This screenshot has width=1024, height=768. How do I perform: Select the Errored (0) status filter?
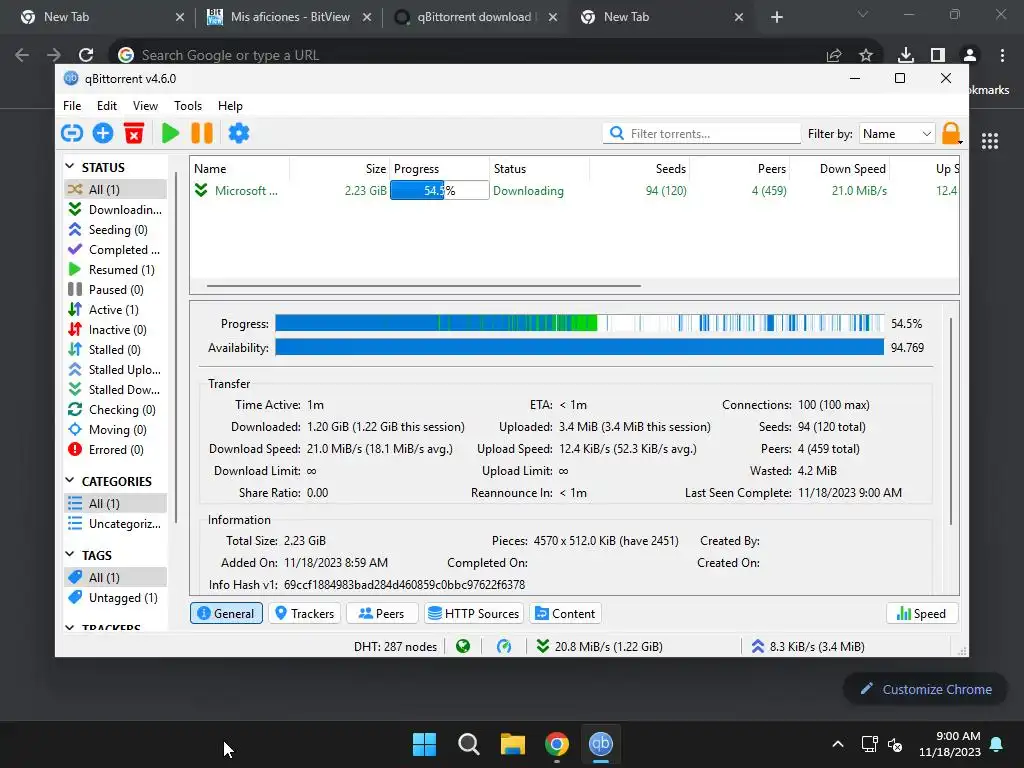pyautogui.click(x=116, y=450)
